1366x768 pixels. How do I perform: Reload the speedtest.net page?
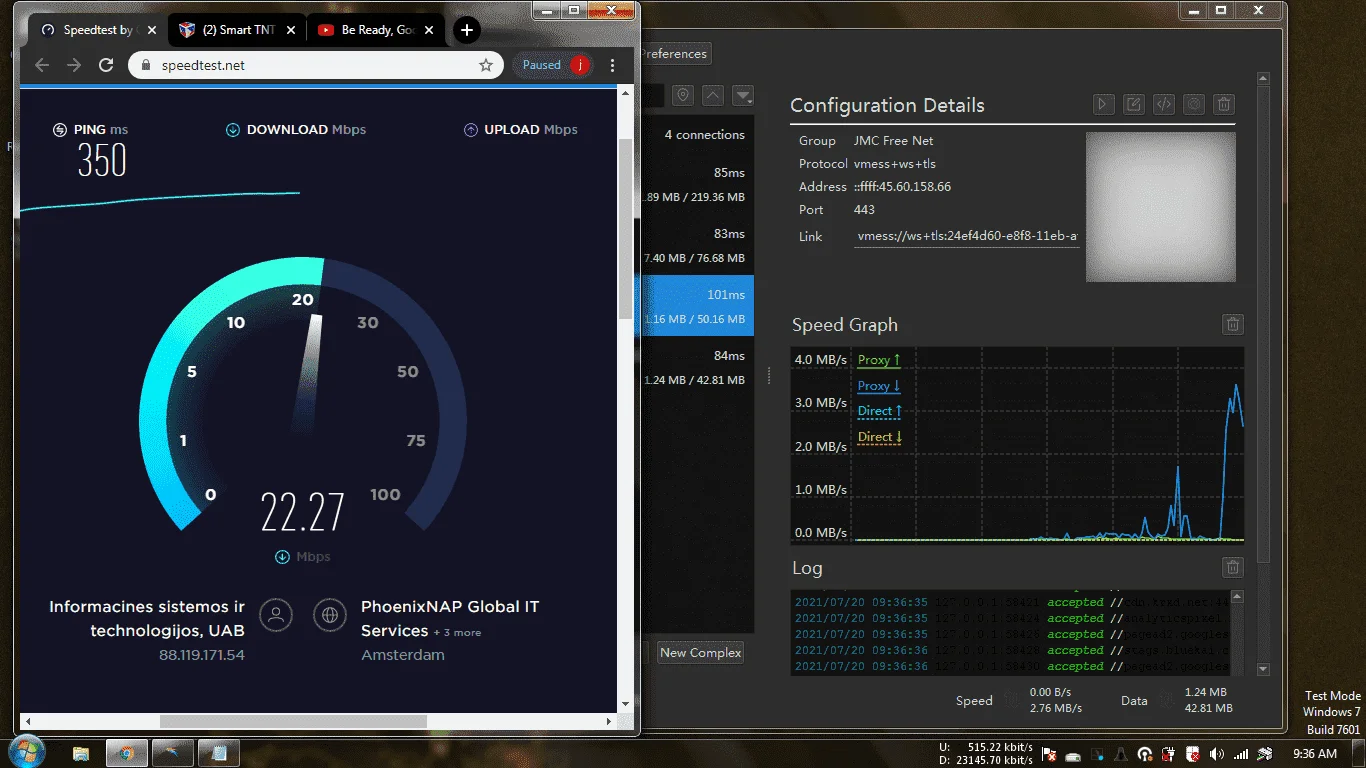[106, 65]
